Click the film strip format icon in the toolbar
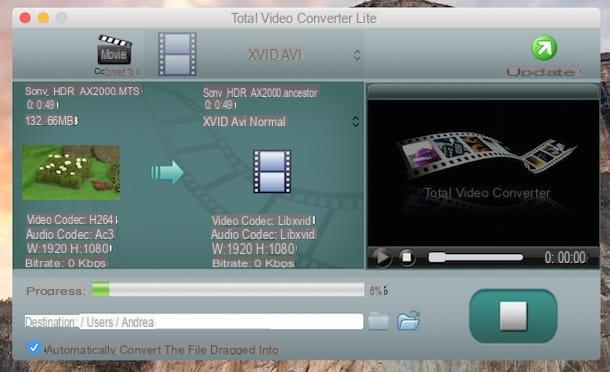Viewport: 610px width, 372px height. tap(177, 54)
